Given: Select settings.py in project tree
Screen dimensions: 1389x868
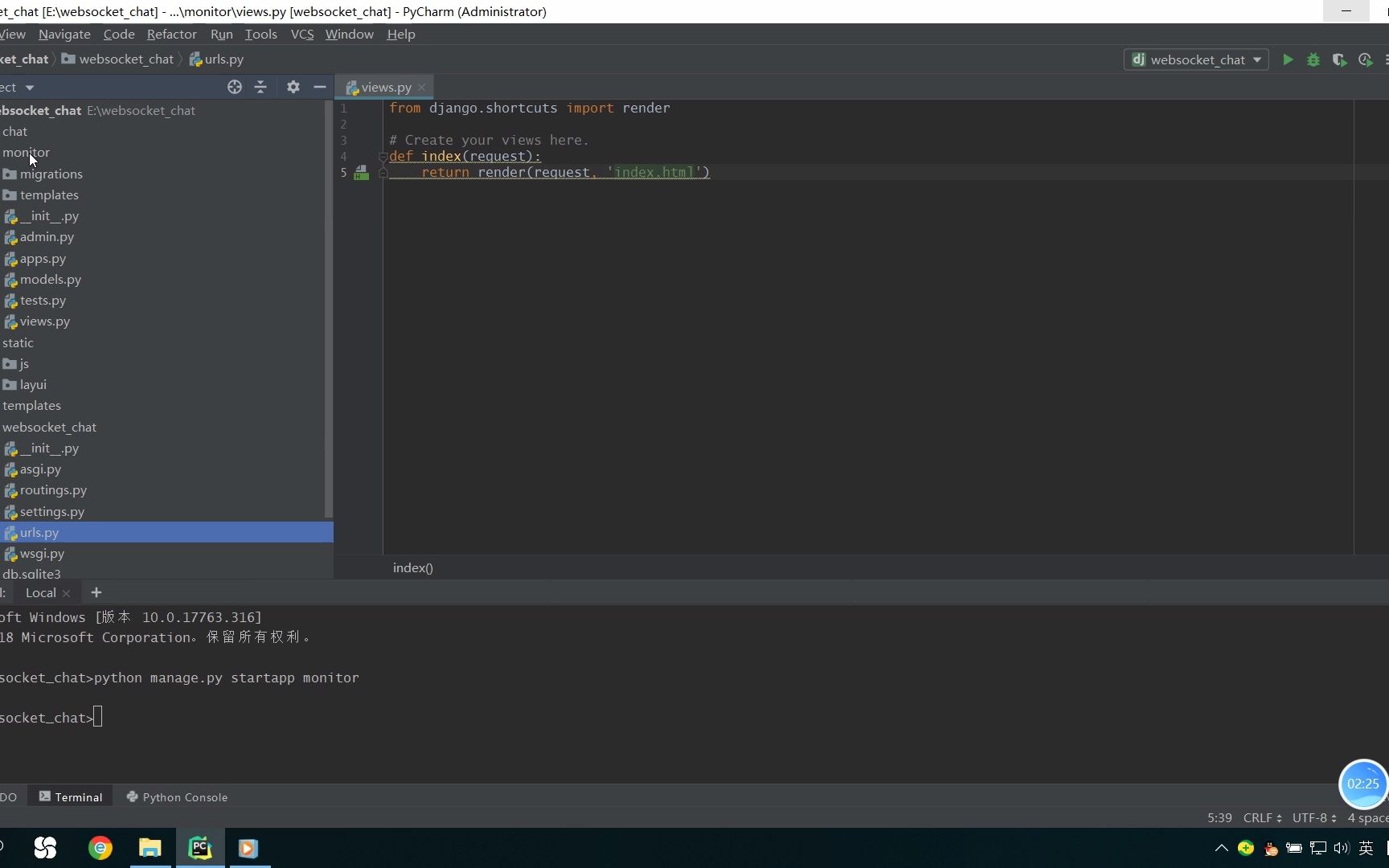Looking at the screenshot, I should pos(52,511).
